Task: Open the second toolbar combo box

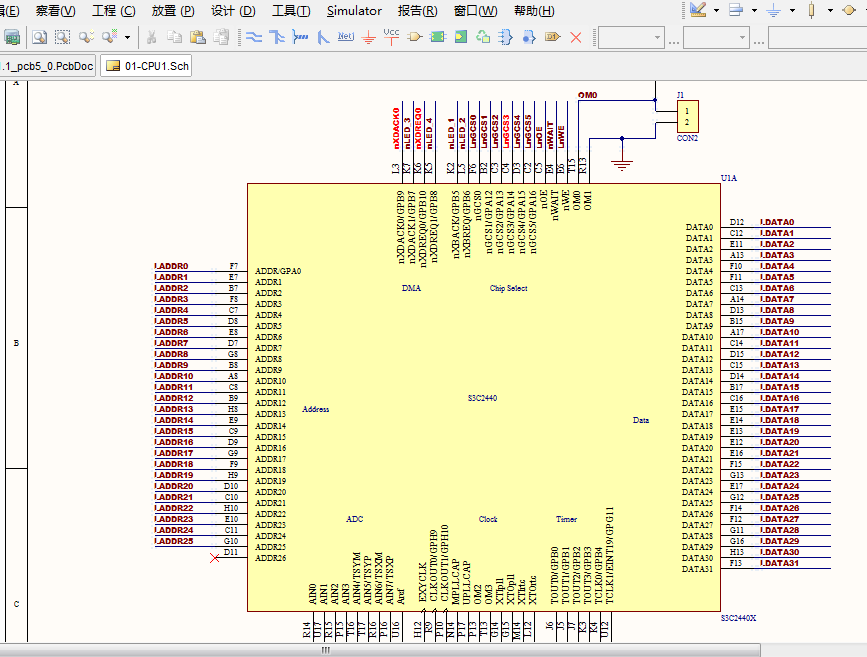Action: (715, 38)
